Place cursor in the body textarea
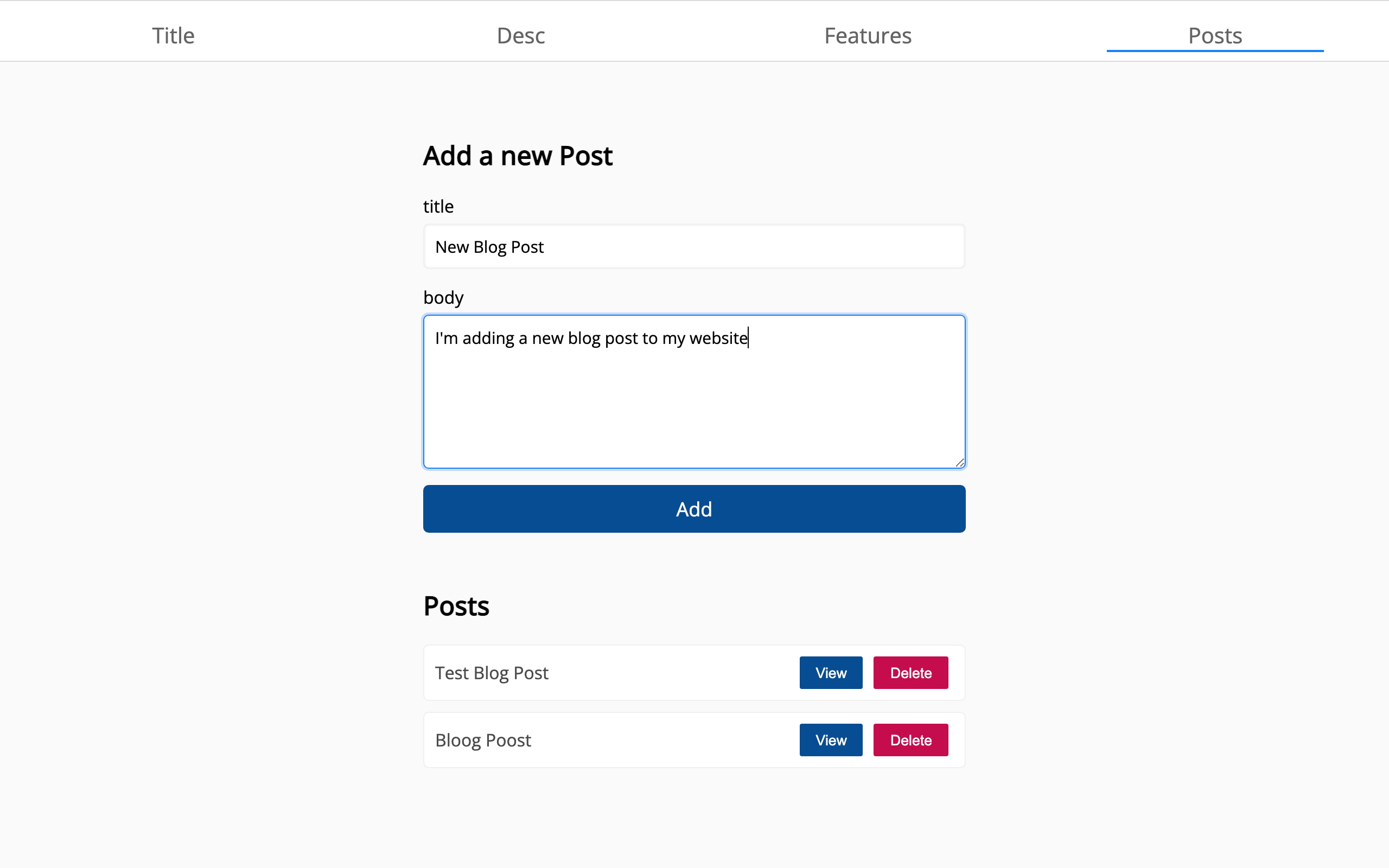This screenshot has height=868, width=1389. 693,396
